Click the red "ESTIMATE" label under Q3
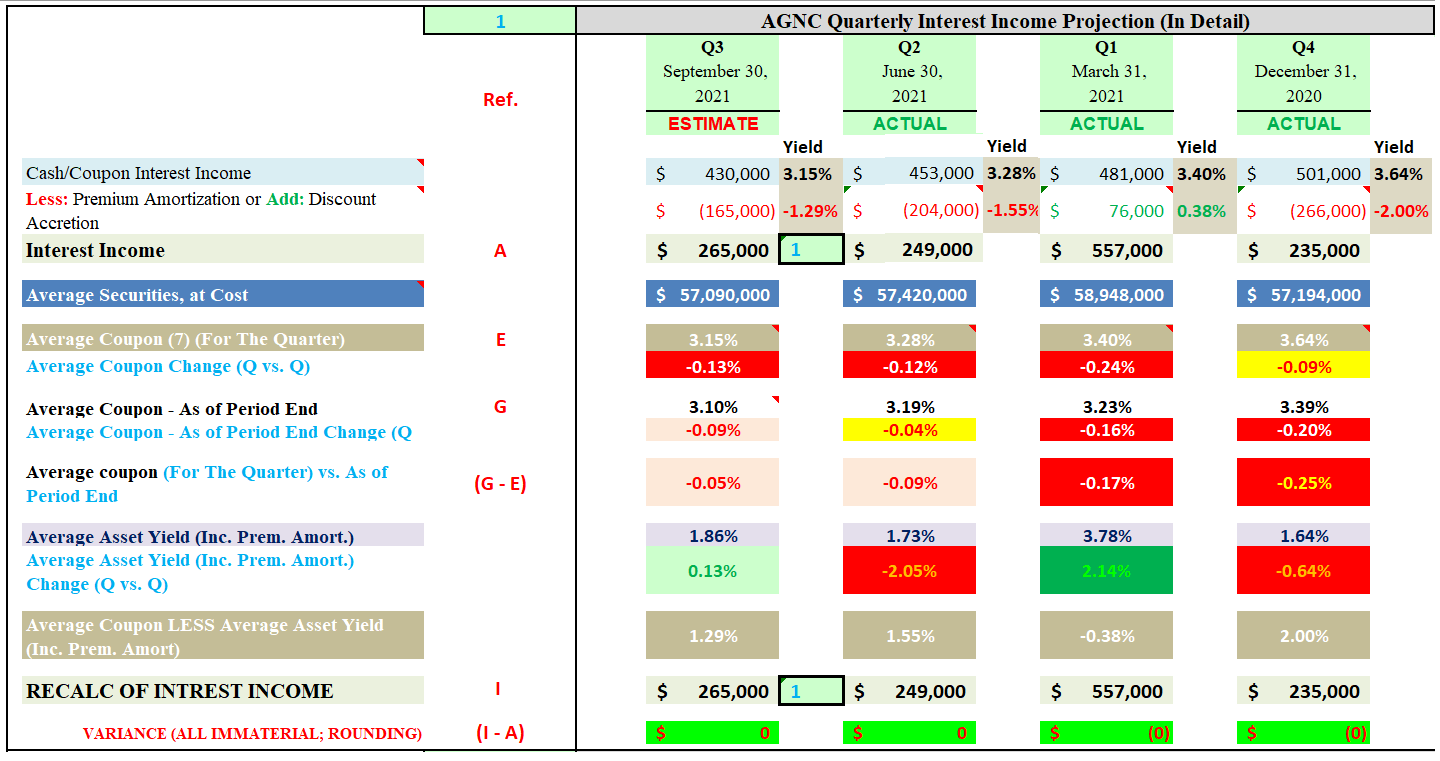The height and width of the screenshot is (761, 1440). click(x=712, y=123)
